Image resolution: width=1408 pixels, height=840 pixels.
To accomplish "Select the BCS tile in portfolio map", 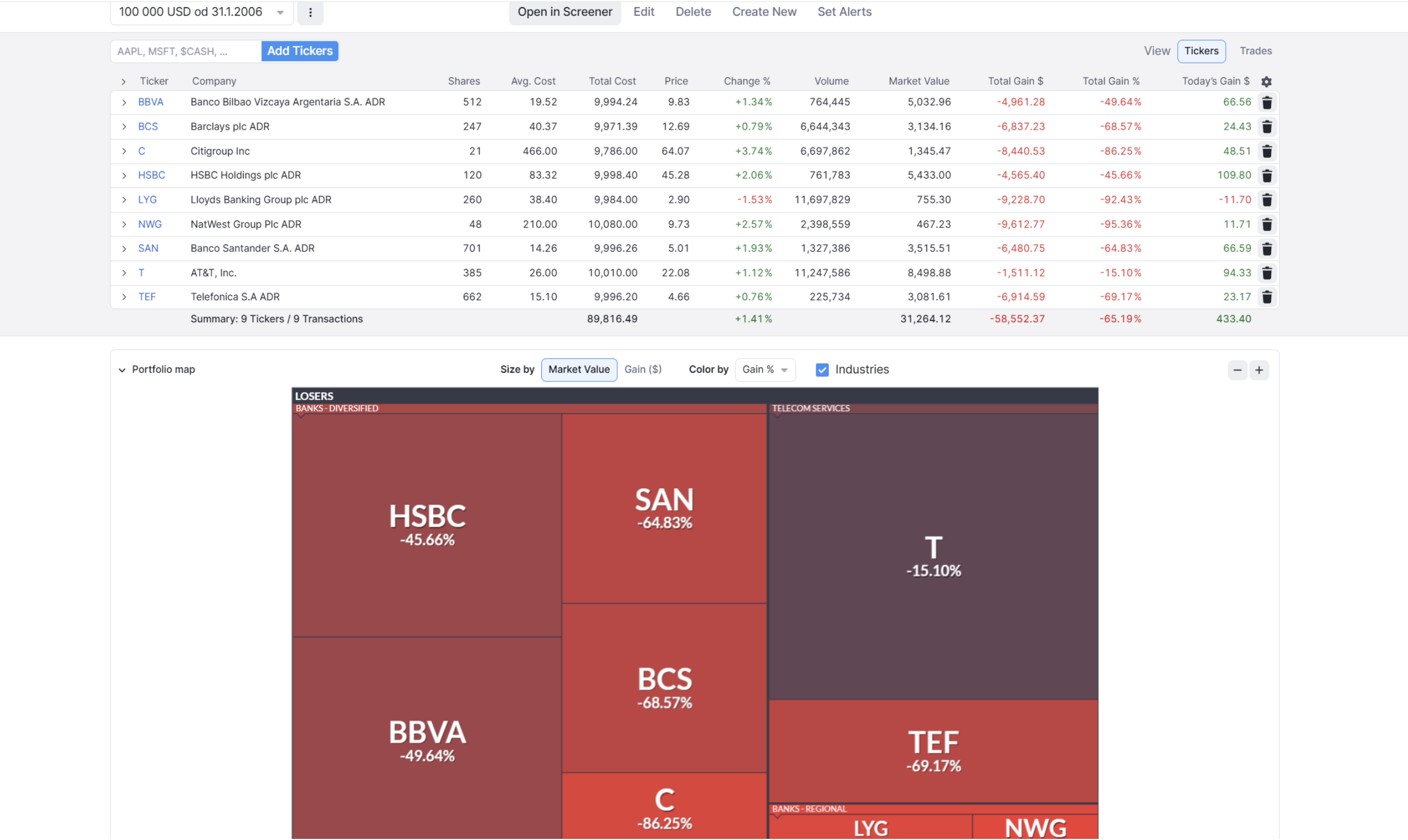I will (664, 688).
